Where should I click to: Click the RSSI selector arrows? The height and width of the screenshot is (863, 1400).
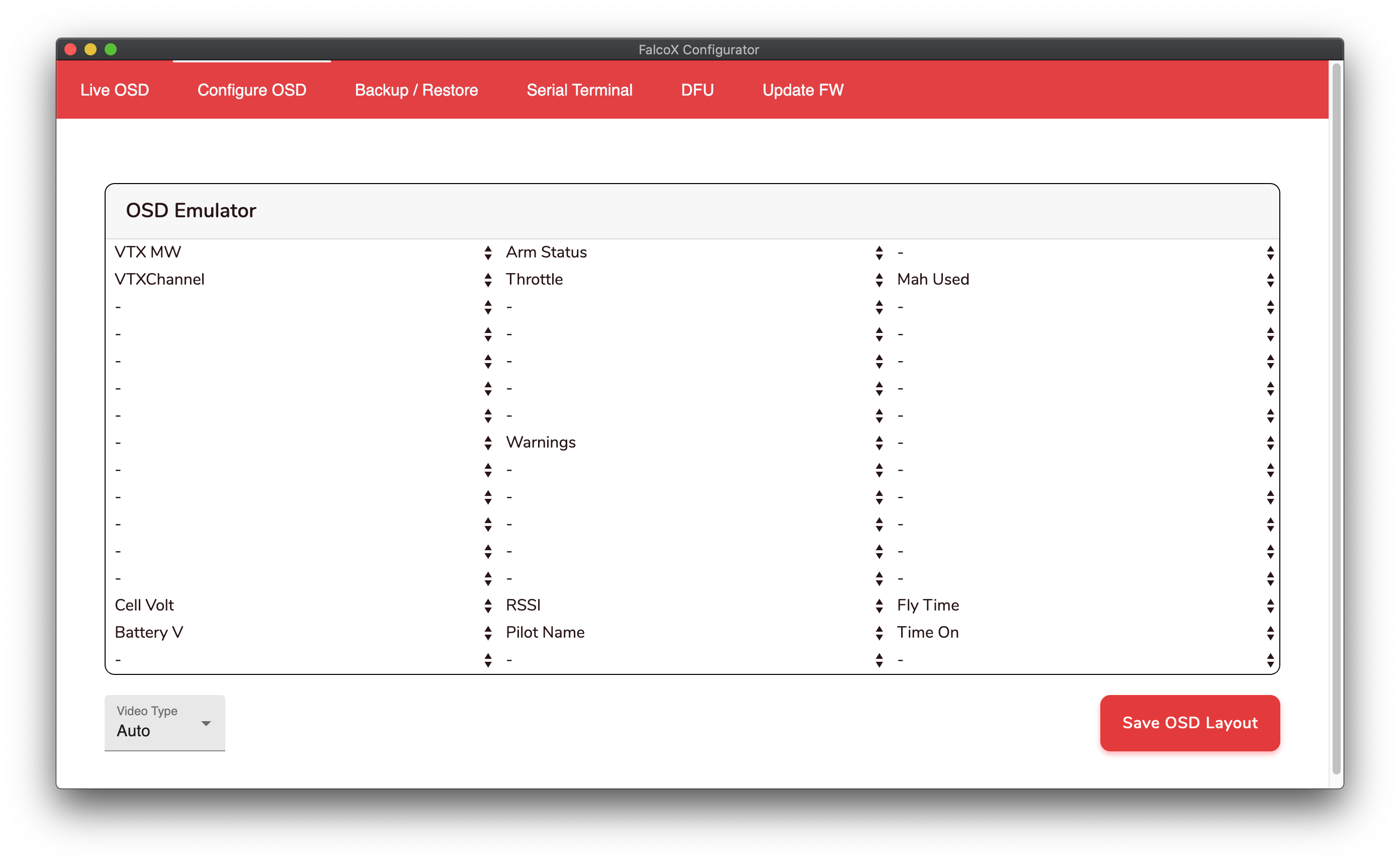coord(879,606)
